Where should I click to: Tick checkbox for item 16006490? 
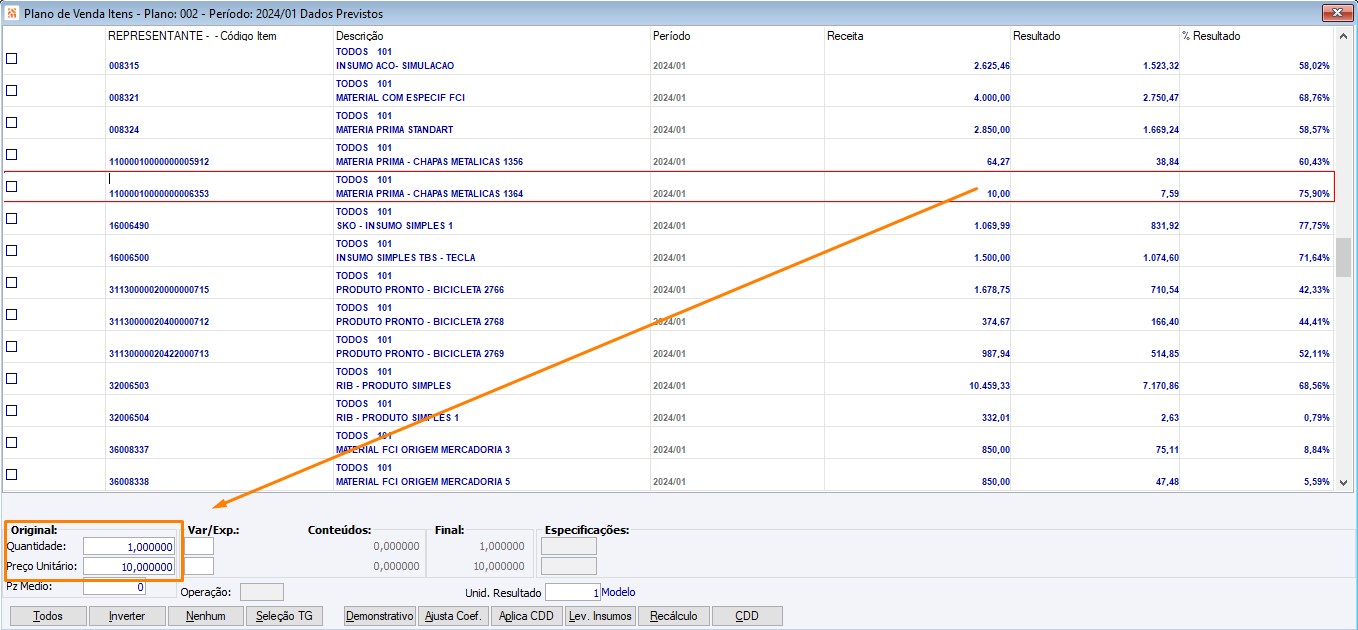pyautogui.click(x=12, y=218)
